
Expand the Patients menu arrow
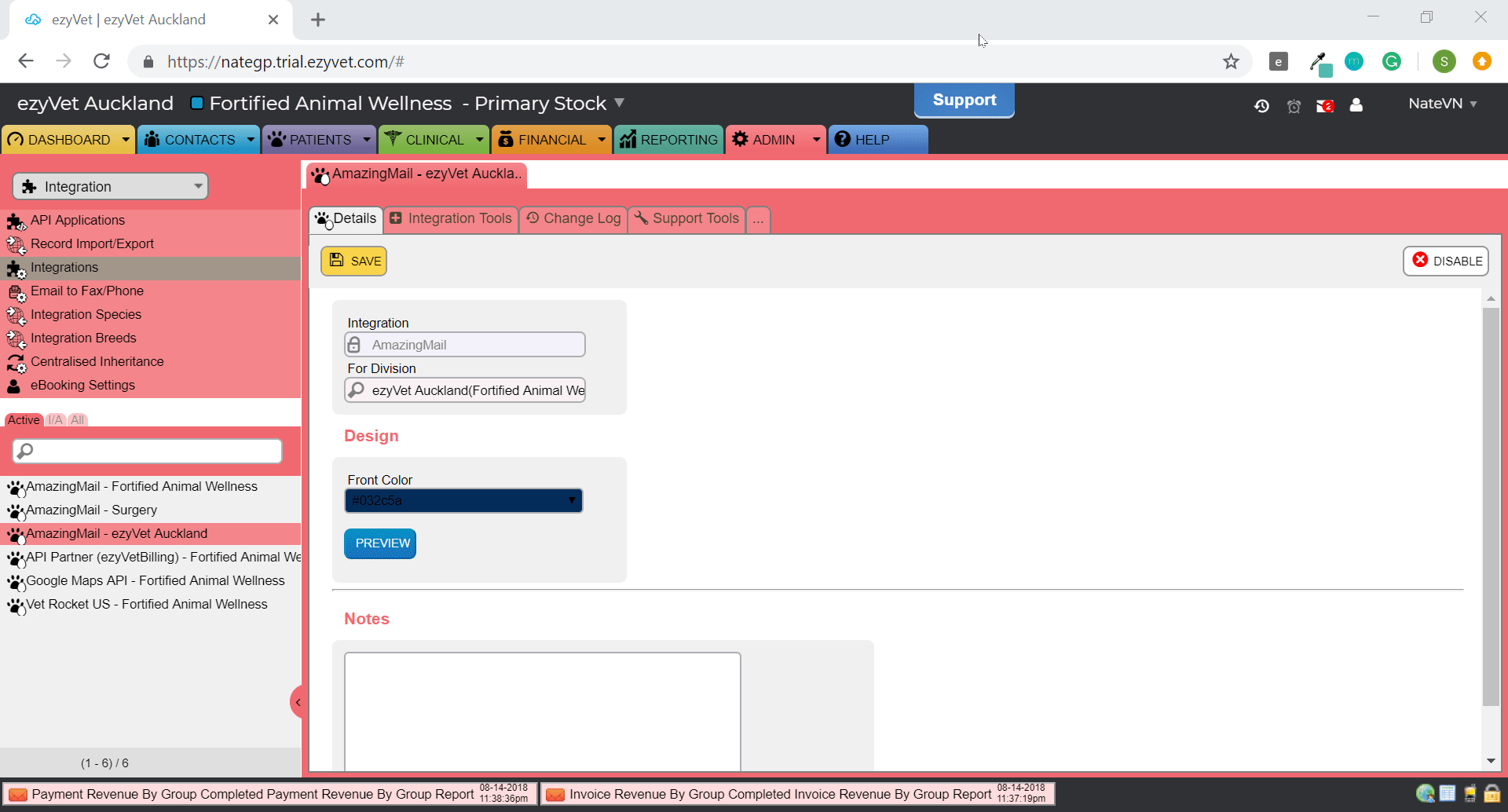point(367,139)
